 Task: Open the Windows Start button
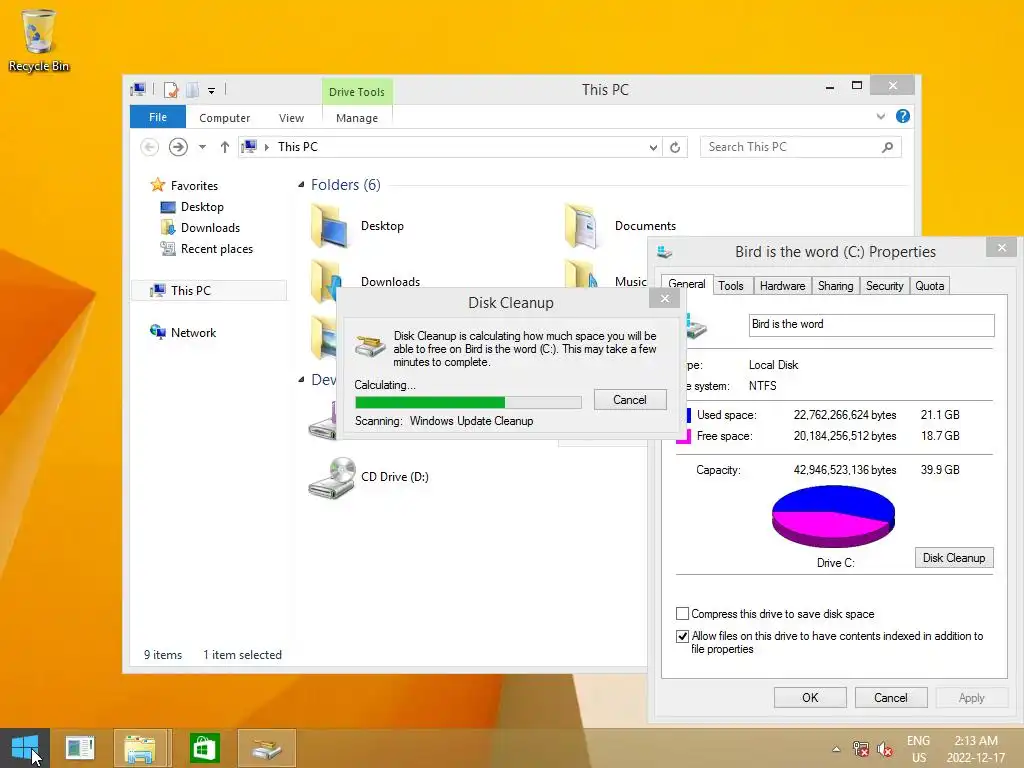pos(25,748)
